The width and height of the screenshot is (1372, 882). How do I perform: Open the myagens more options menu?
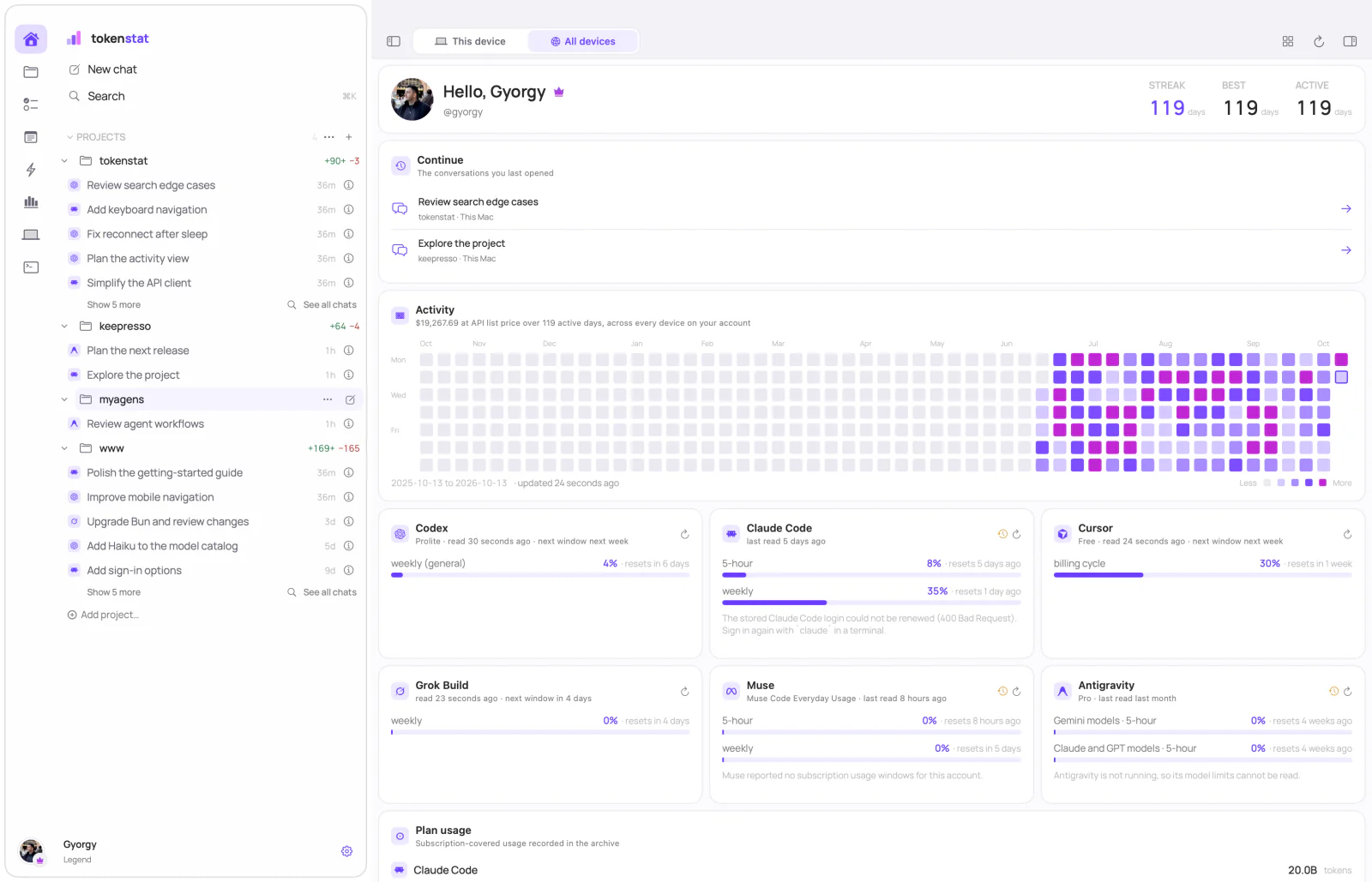click(x=328, y=399)
